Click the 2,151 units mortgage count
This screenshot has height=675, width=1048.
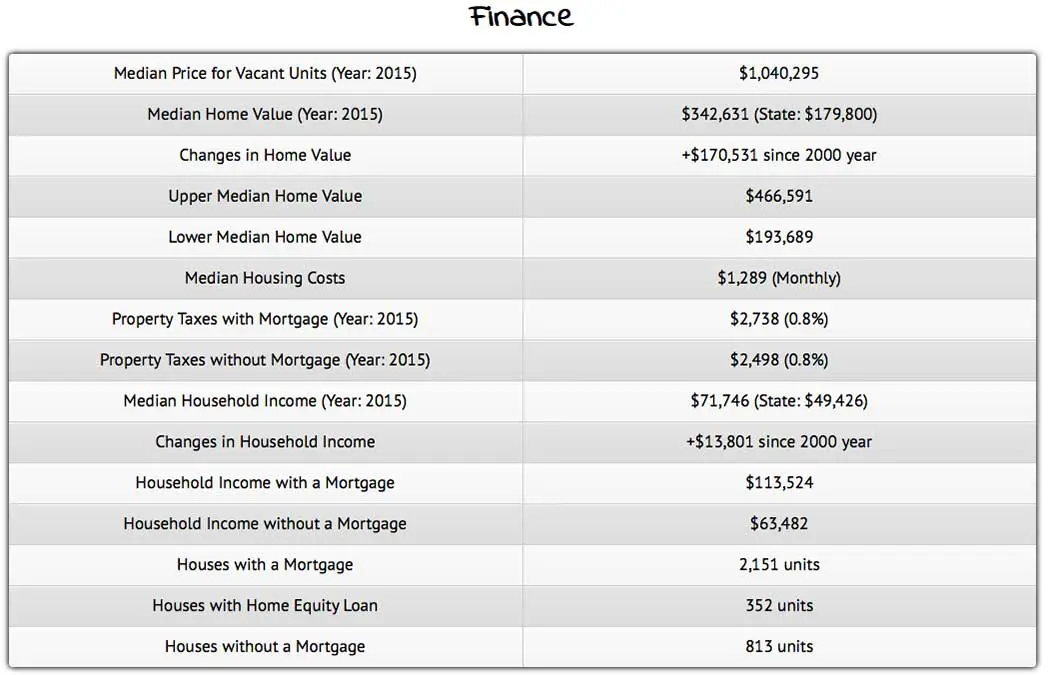(779, 565)
